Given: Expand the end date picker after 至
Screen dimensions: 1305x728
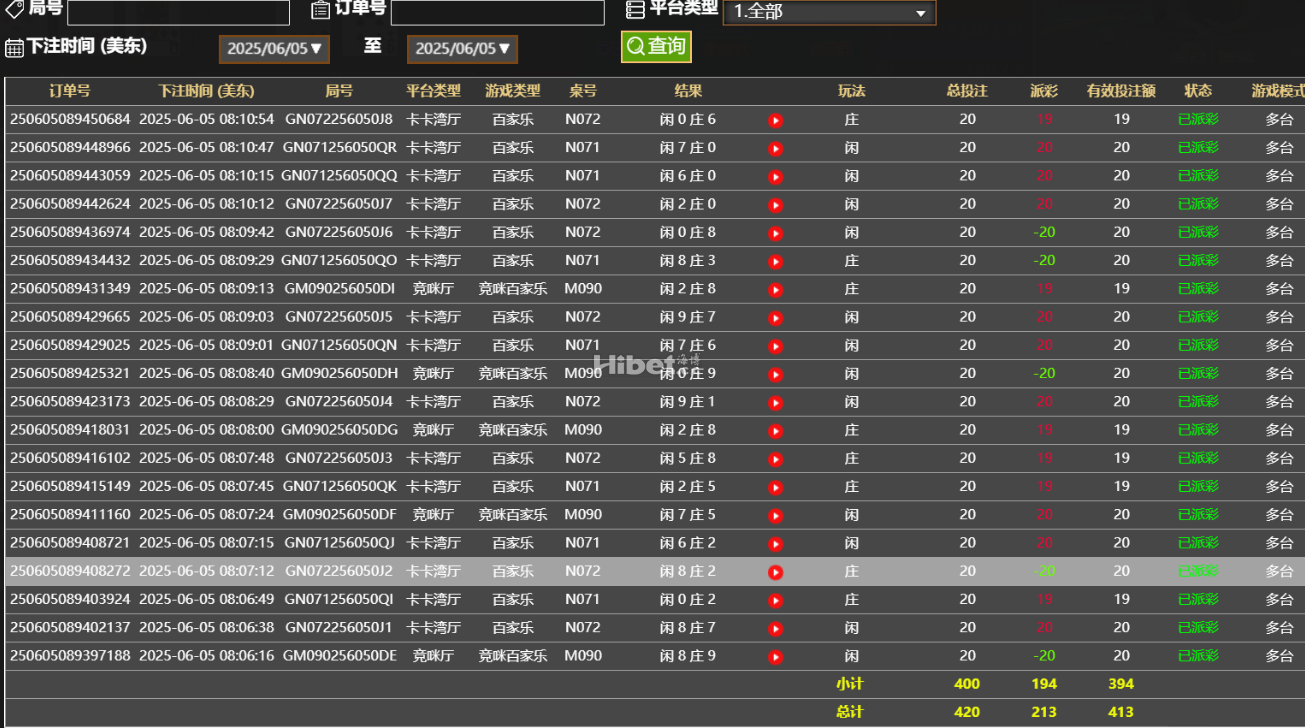Looking at the screenshot, I should (462, 48).
